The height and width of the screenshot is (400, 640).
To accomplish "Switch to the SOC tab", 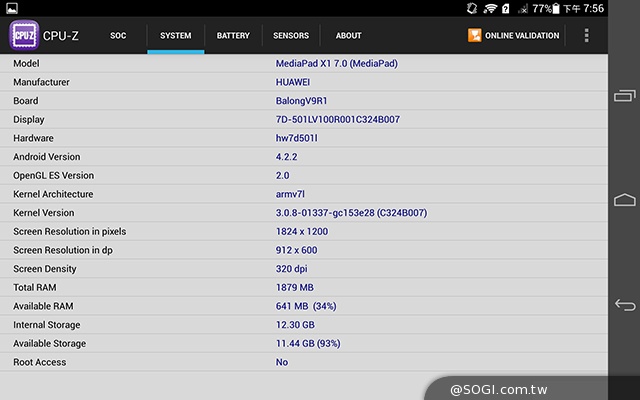I will 118,36.
